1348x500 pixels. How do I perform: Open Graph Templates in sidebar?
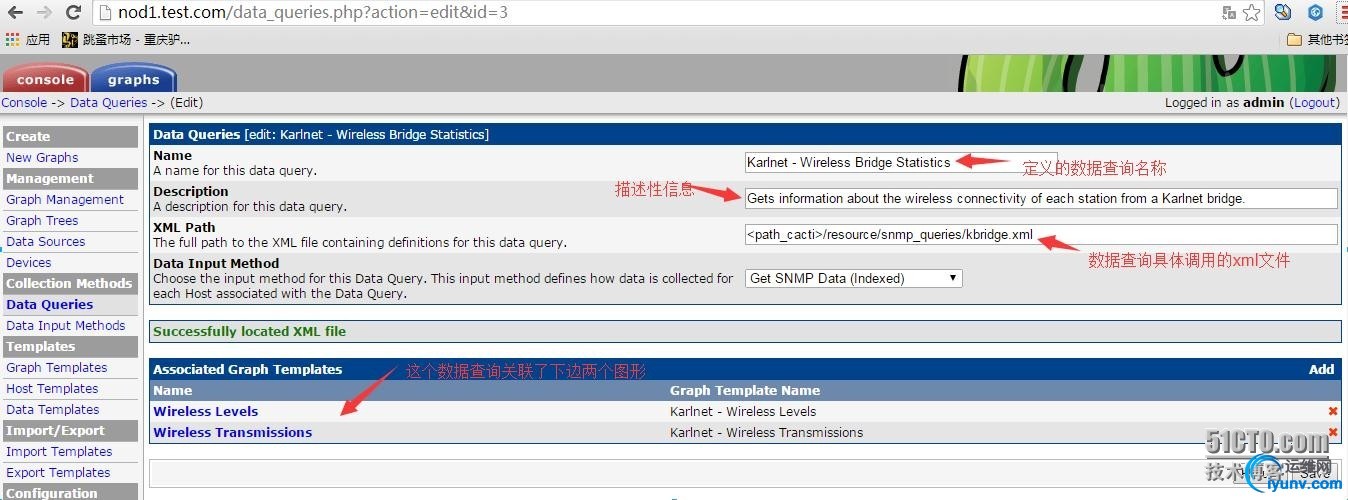tap(57, 367)
